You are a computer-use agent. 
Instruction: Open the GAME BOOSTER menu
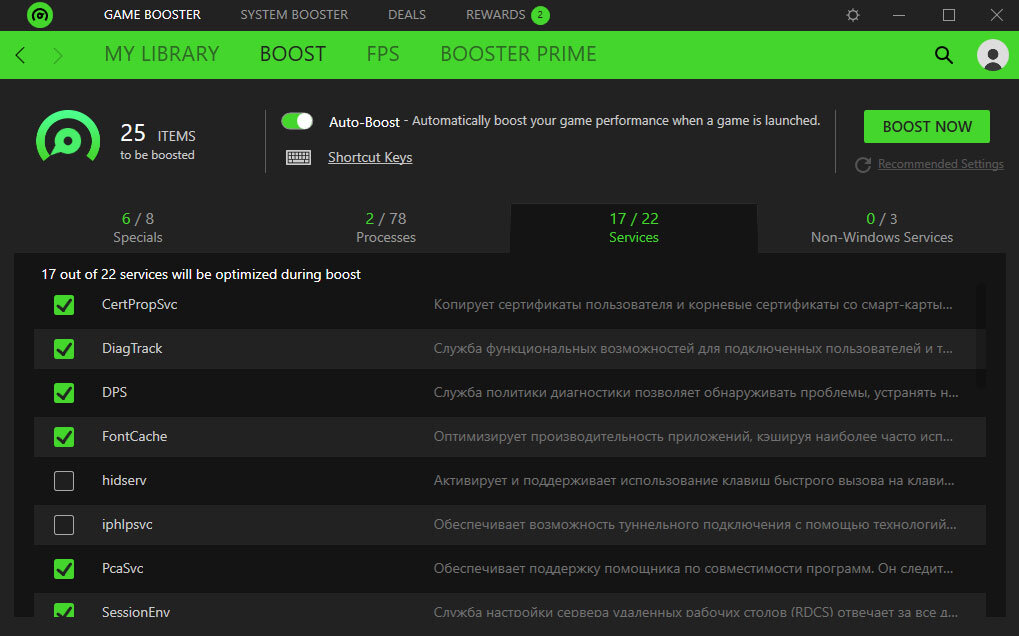point(152,15)
